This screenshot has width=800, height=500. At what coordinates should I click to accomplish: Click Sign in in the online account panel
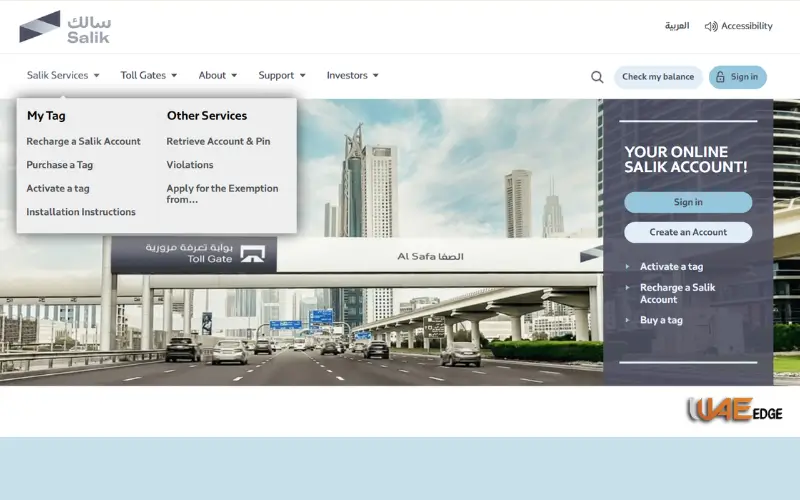[x=688, y=202]
